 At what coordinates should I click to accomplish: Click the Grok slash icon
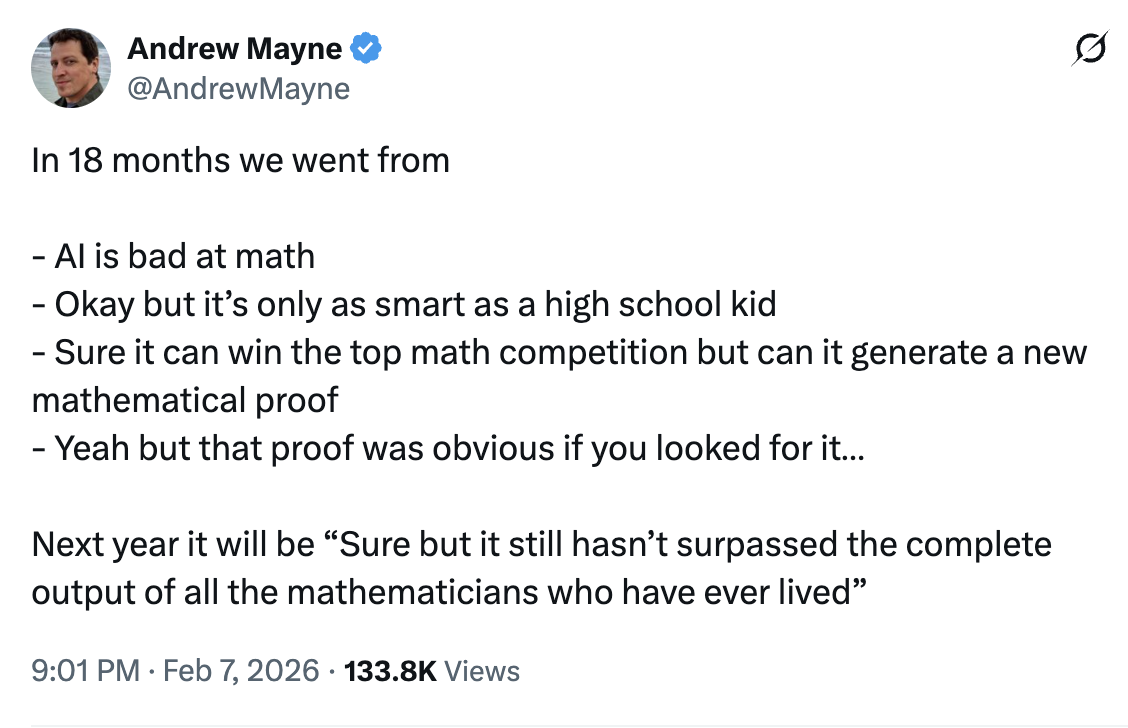[1087, 49]
